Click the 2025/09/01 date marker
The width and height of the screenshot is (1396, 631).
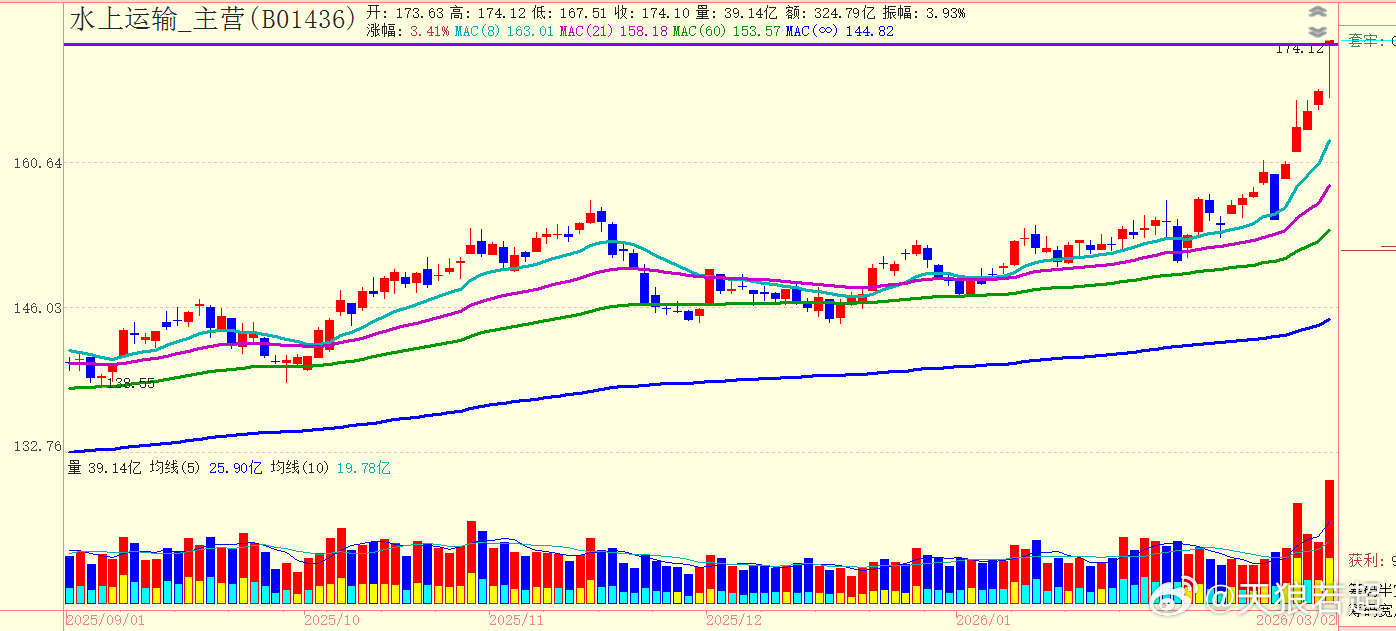(106, 620)
